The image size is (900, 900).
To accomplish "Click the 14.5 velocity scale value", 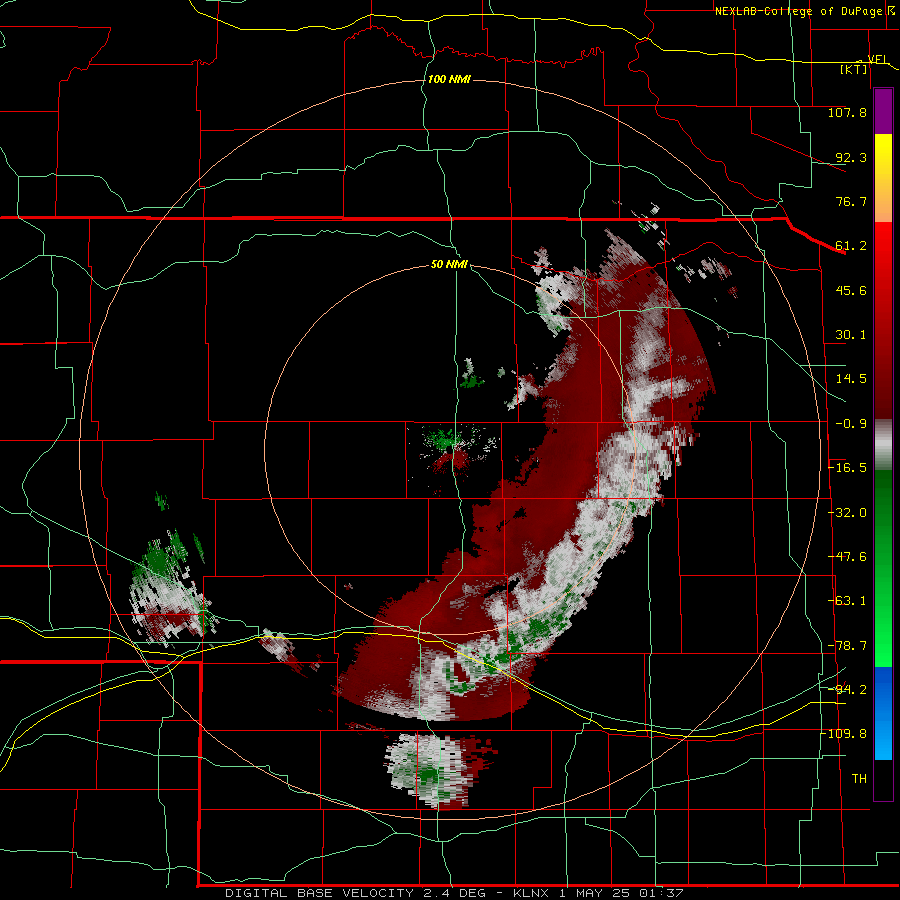I will (x=851, y=379).
